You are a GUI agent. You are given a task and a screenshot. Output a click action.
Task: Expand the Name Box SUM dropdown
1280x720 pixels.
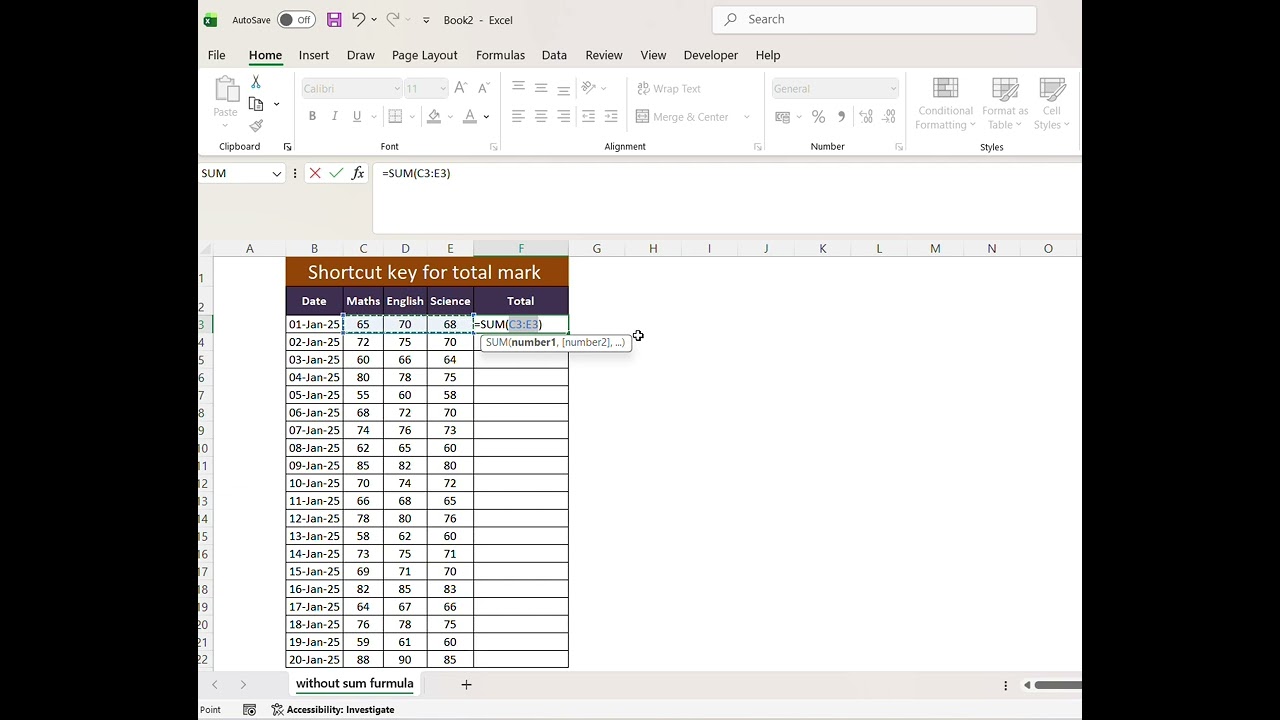tap(277, 173)
